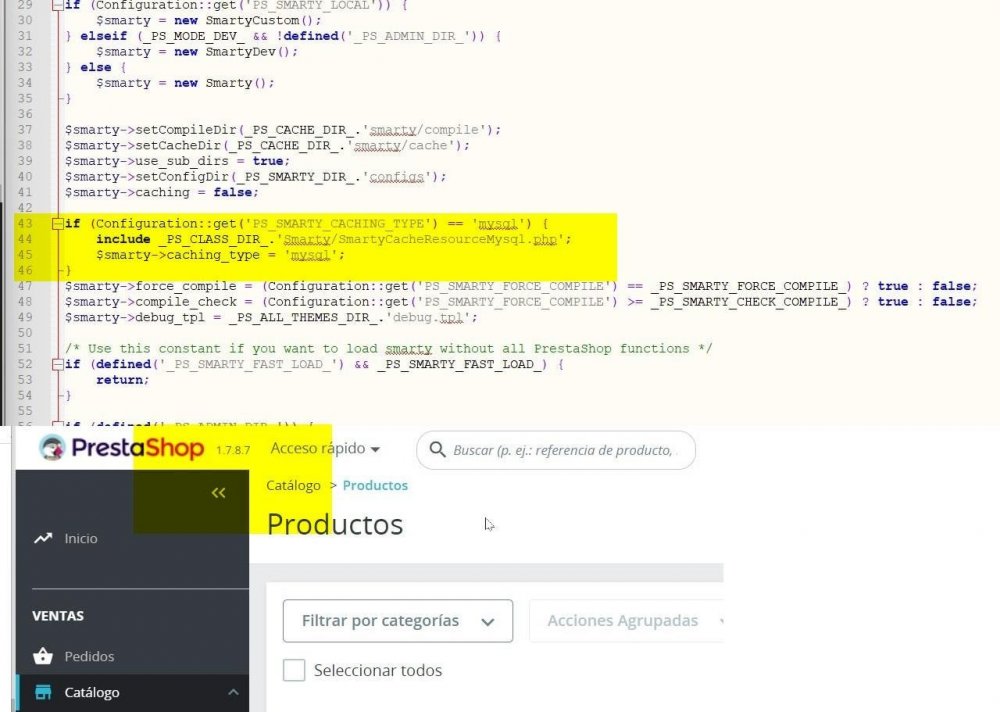Open Pedidos in the sidebar menu
This screenshot has height=712, width=1000.
point(89,656)
